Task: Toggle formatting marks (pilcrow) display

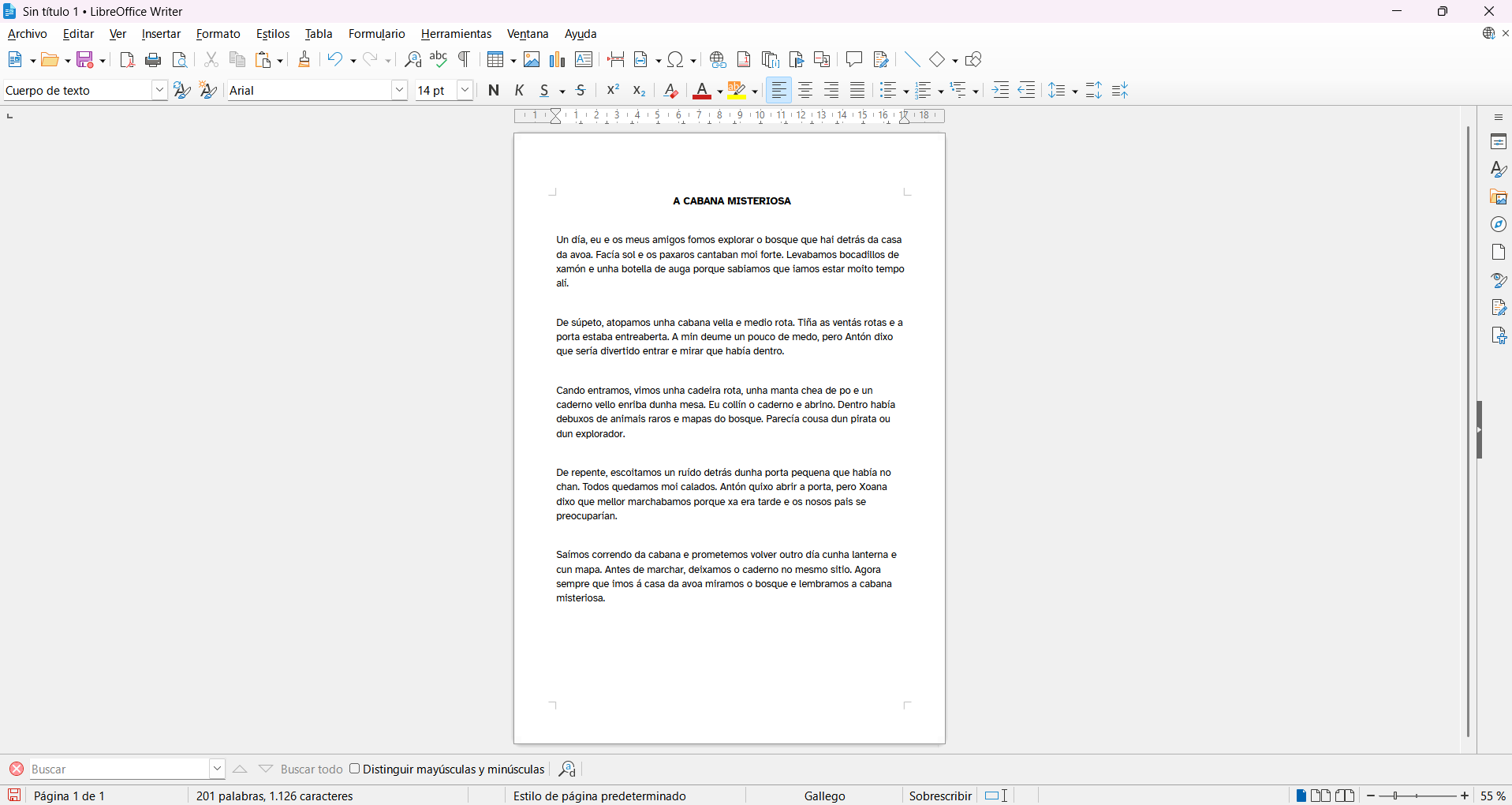Action: click(465, 60)
